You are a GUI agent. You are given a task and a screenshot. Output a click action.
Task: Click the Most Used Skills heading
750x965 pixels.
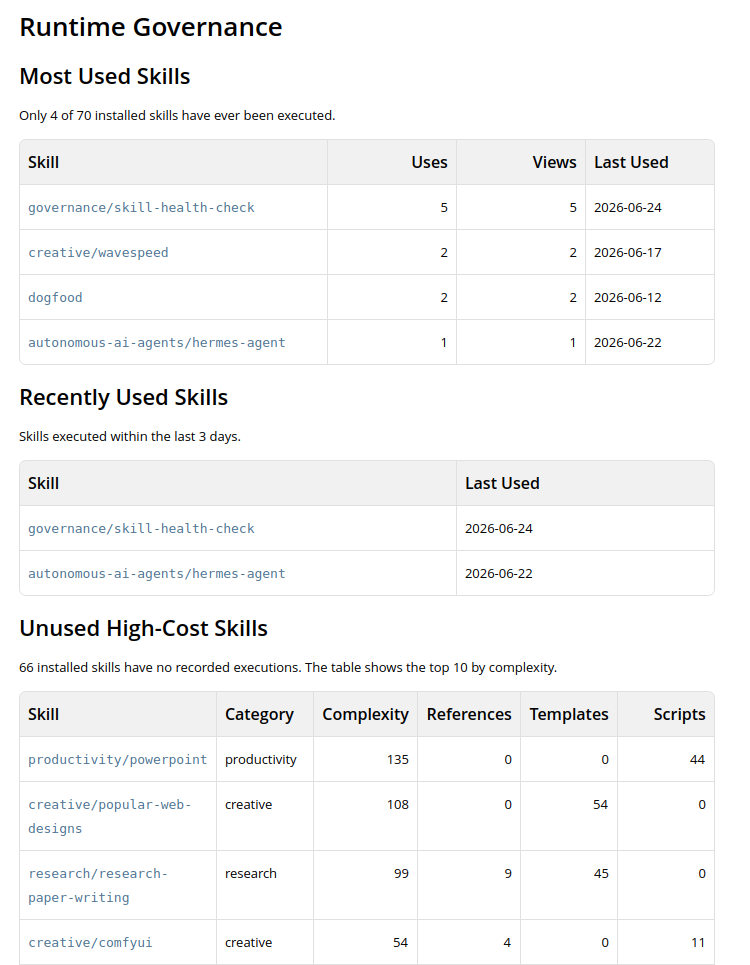pos(105,76)
